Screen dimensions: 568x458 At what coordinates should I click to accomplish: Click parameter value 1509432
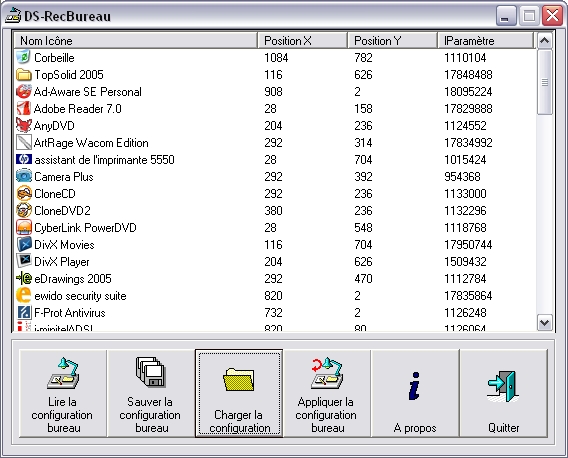tap(465, 262)
